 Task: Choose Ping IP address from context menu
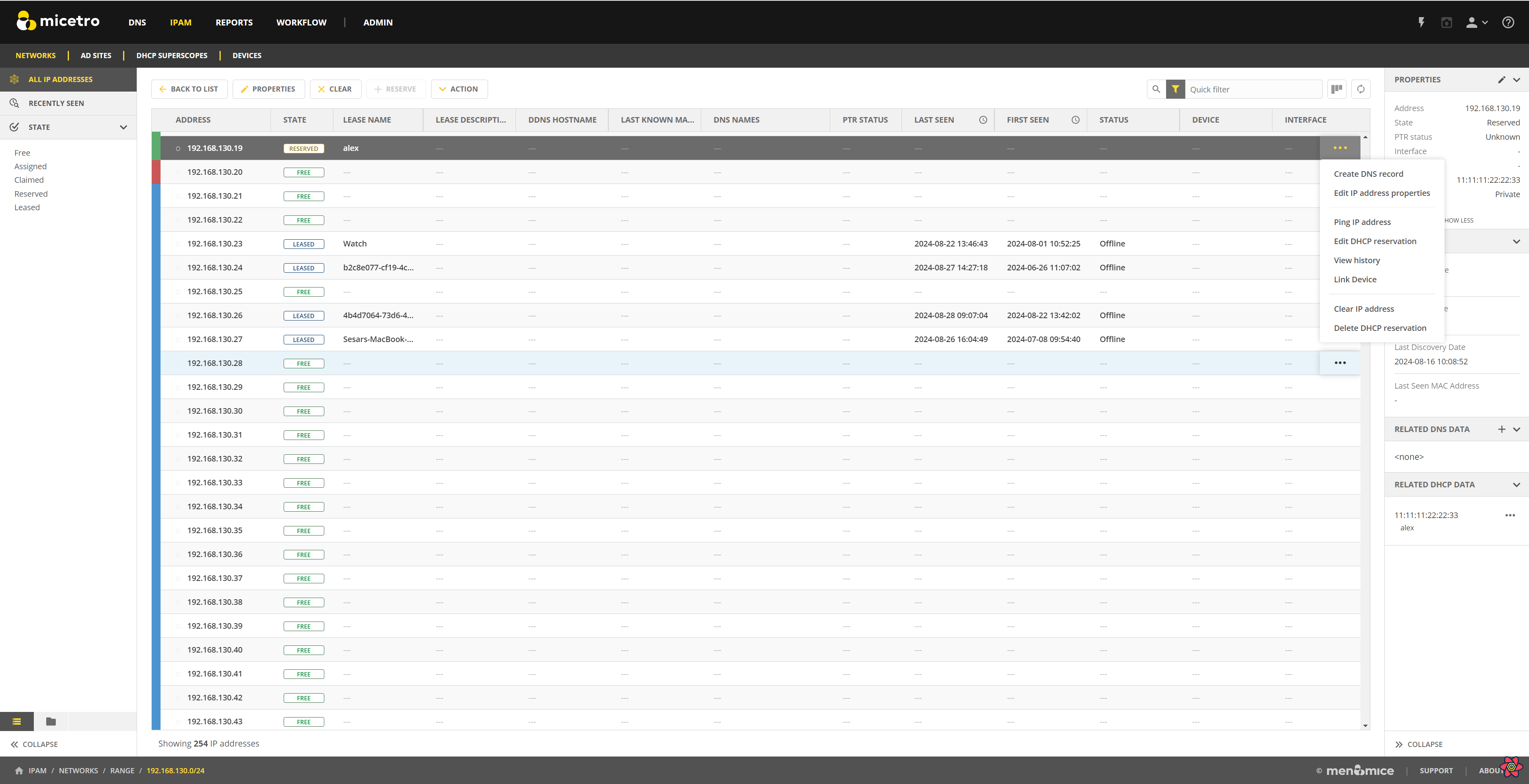(1362, 222)
